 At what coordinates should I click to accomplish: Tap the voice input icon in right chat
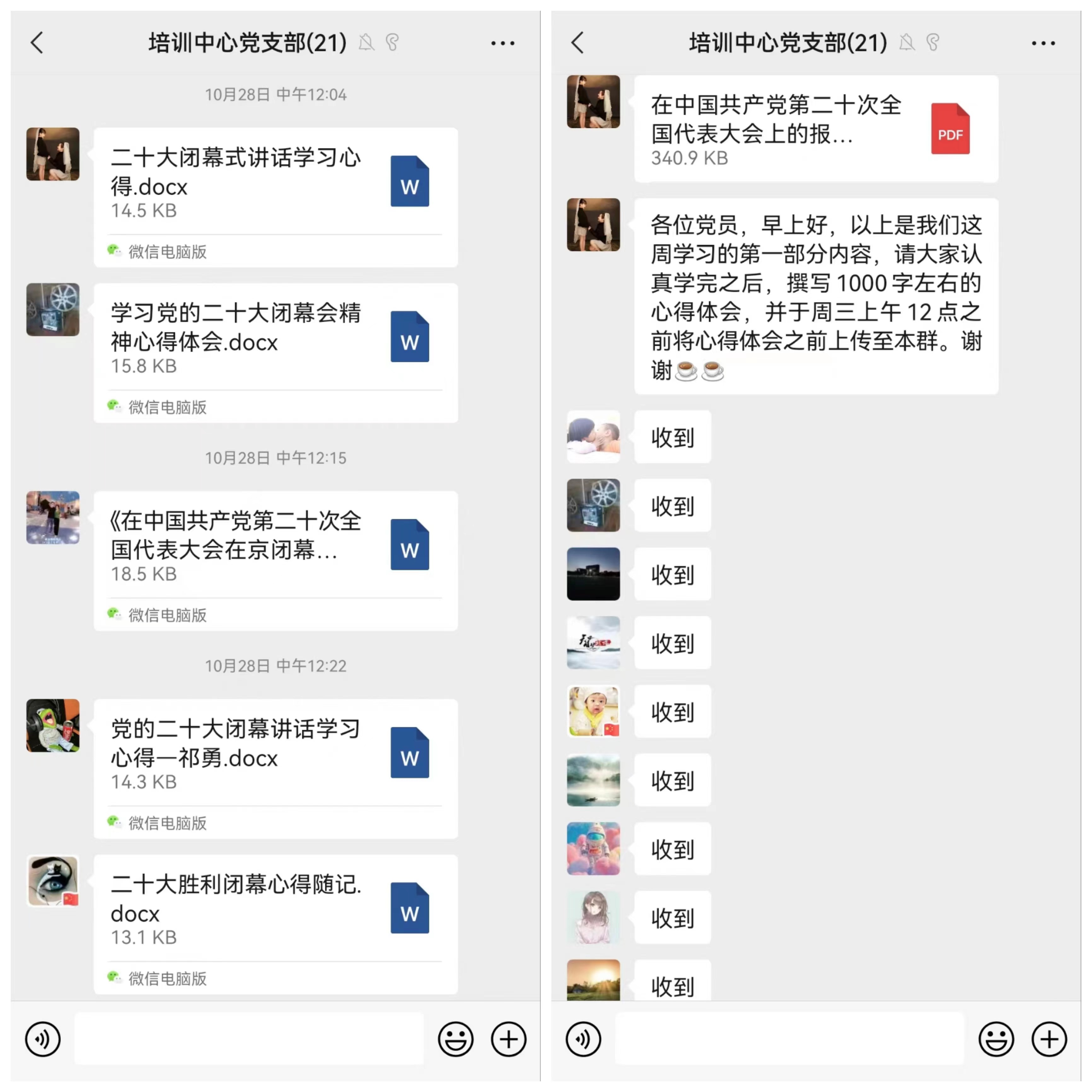pos(583,1039)
